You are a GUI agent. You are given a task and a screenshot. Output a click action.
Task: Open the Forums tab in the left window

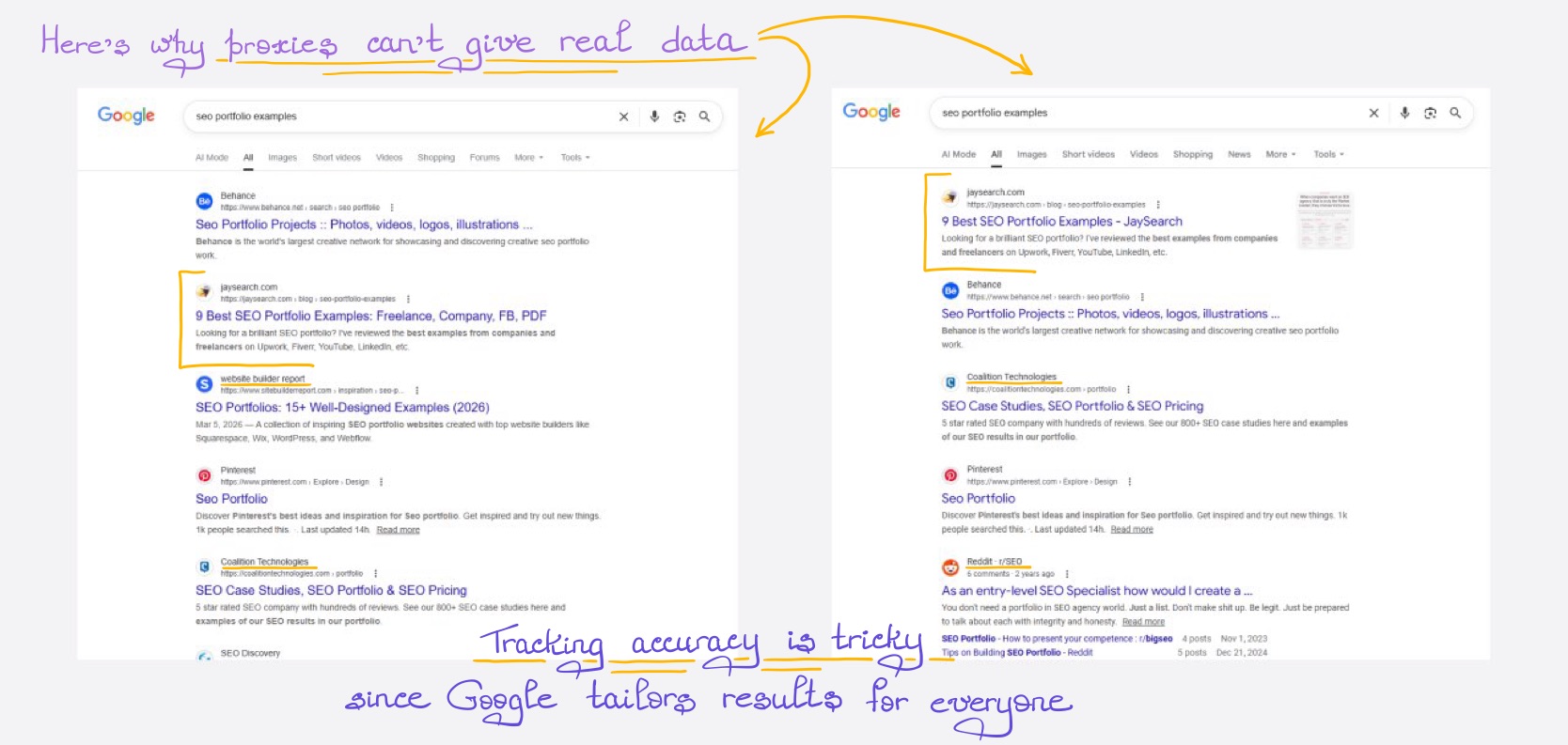(484, 158)
